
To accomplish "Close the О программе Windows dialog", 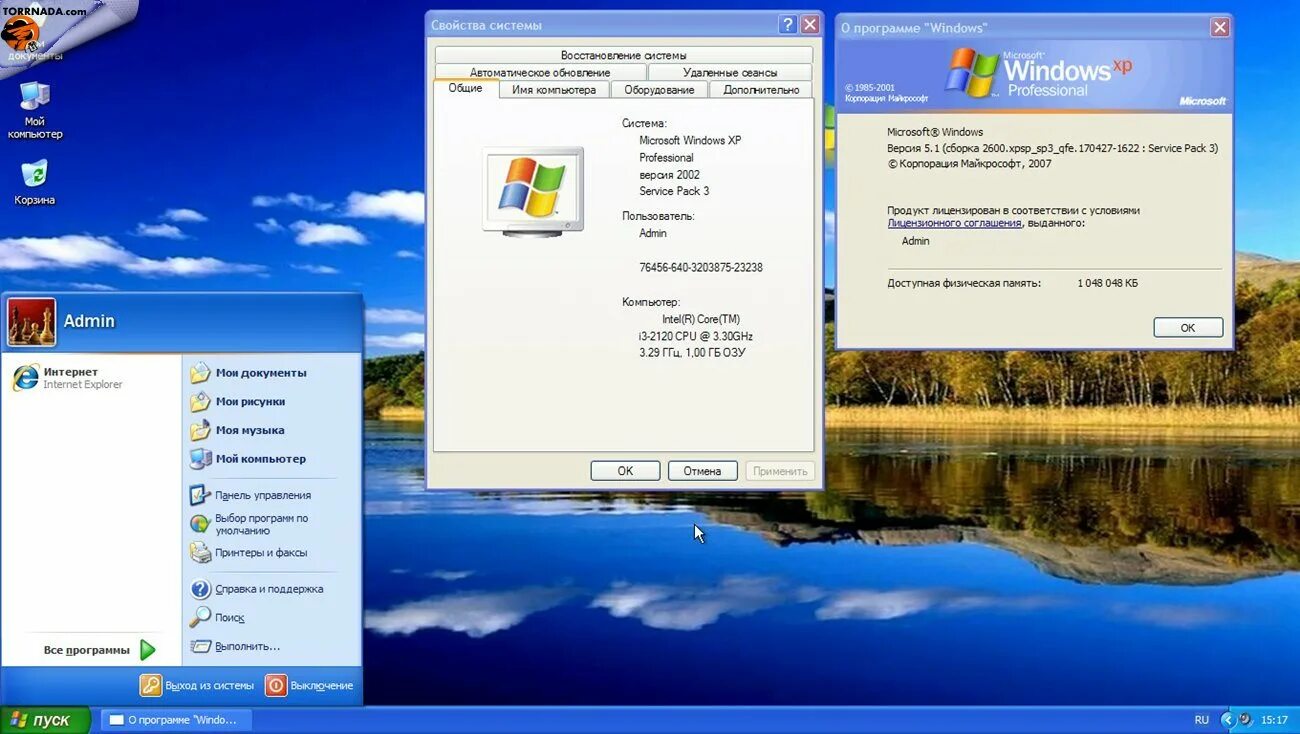I will click(x=1220, y=28).
